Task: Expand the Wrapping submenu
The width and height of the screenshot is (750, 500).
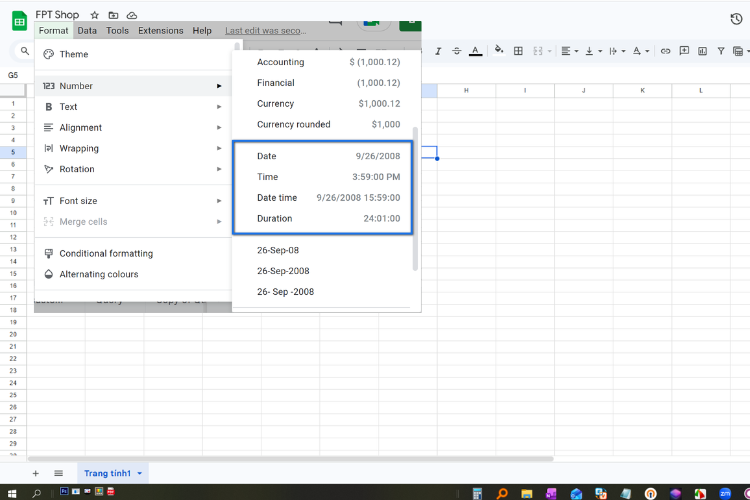Action: 133,148
